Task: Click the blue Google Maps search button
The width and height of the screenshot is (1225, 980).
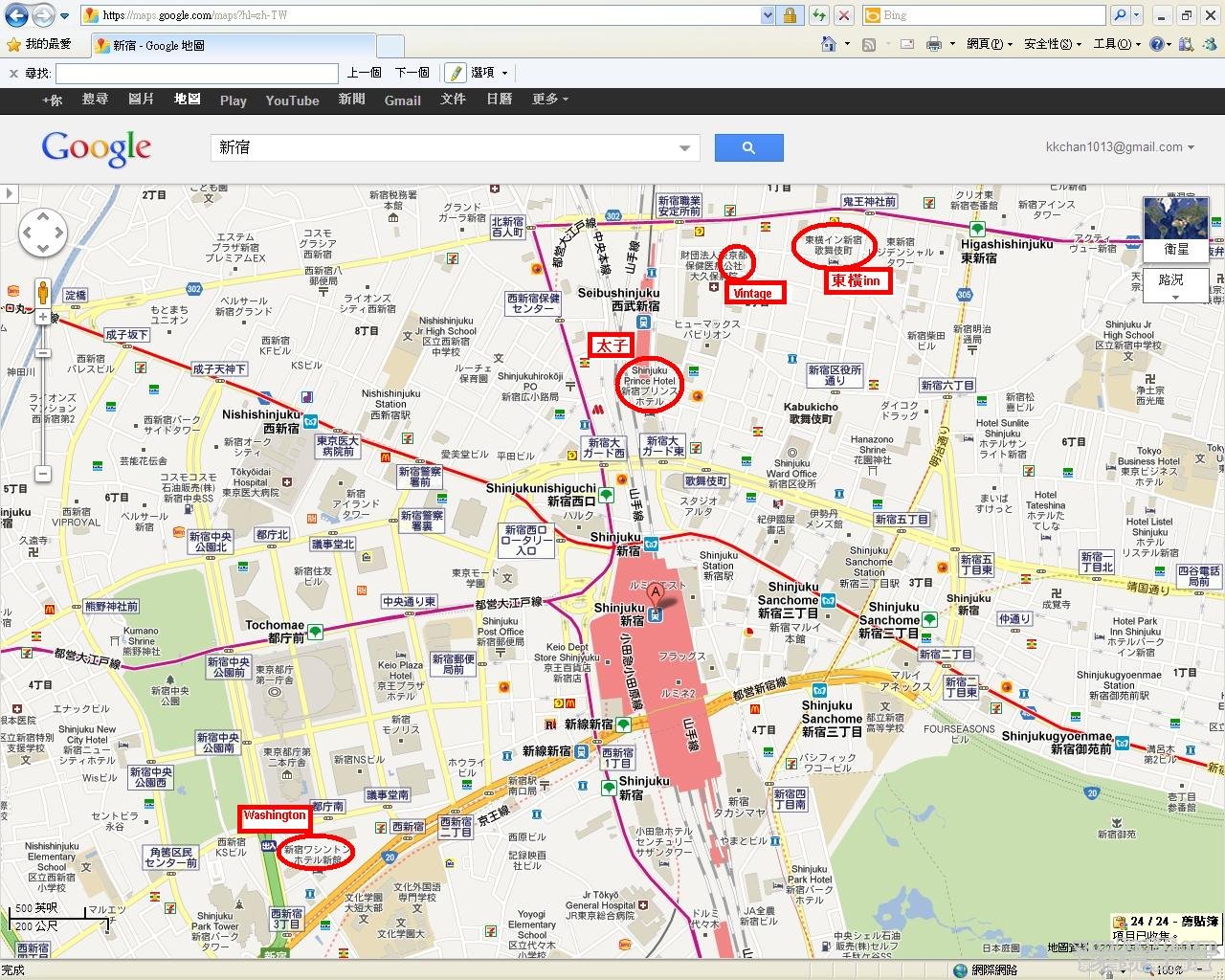Action: [748, 147]
